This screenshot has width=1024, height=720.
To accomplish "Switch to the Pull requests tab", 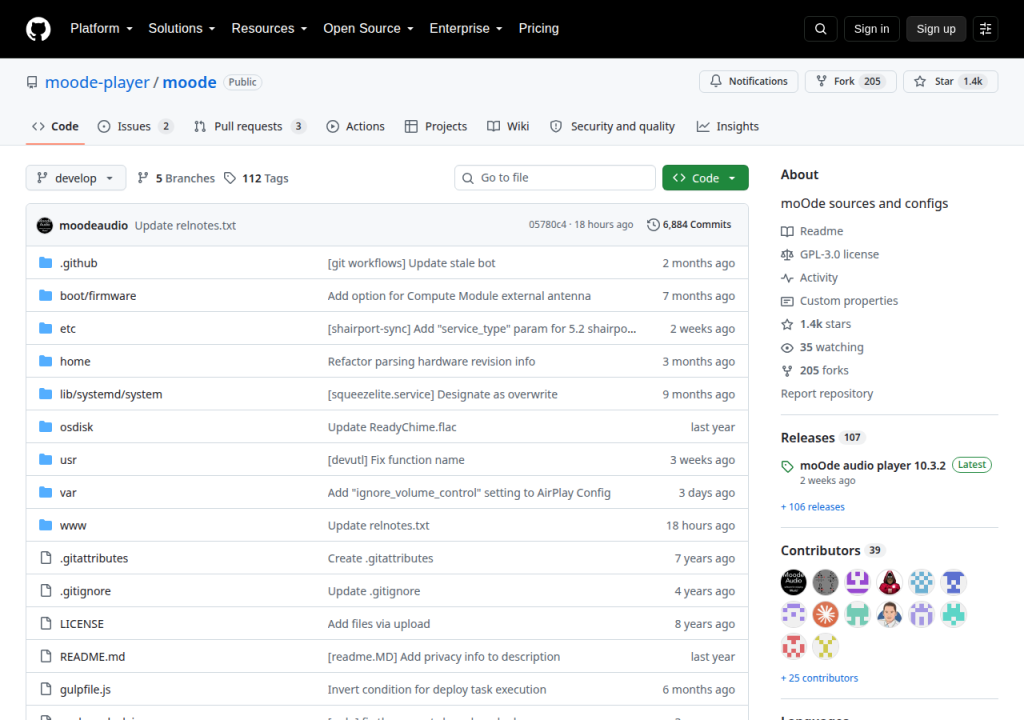I will pyautogui.click(x=249, y=126).
